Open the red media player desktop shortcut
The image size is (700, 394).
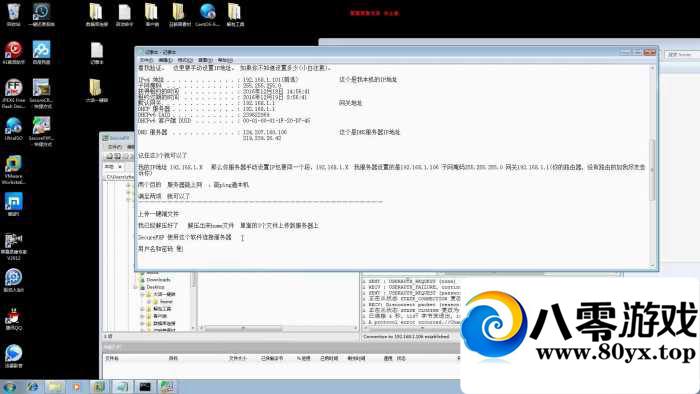pyautogui.click(x=13, y=52)
